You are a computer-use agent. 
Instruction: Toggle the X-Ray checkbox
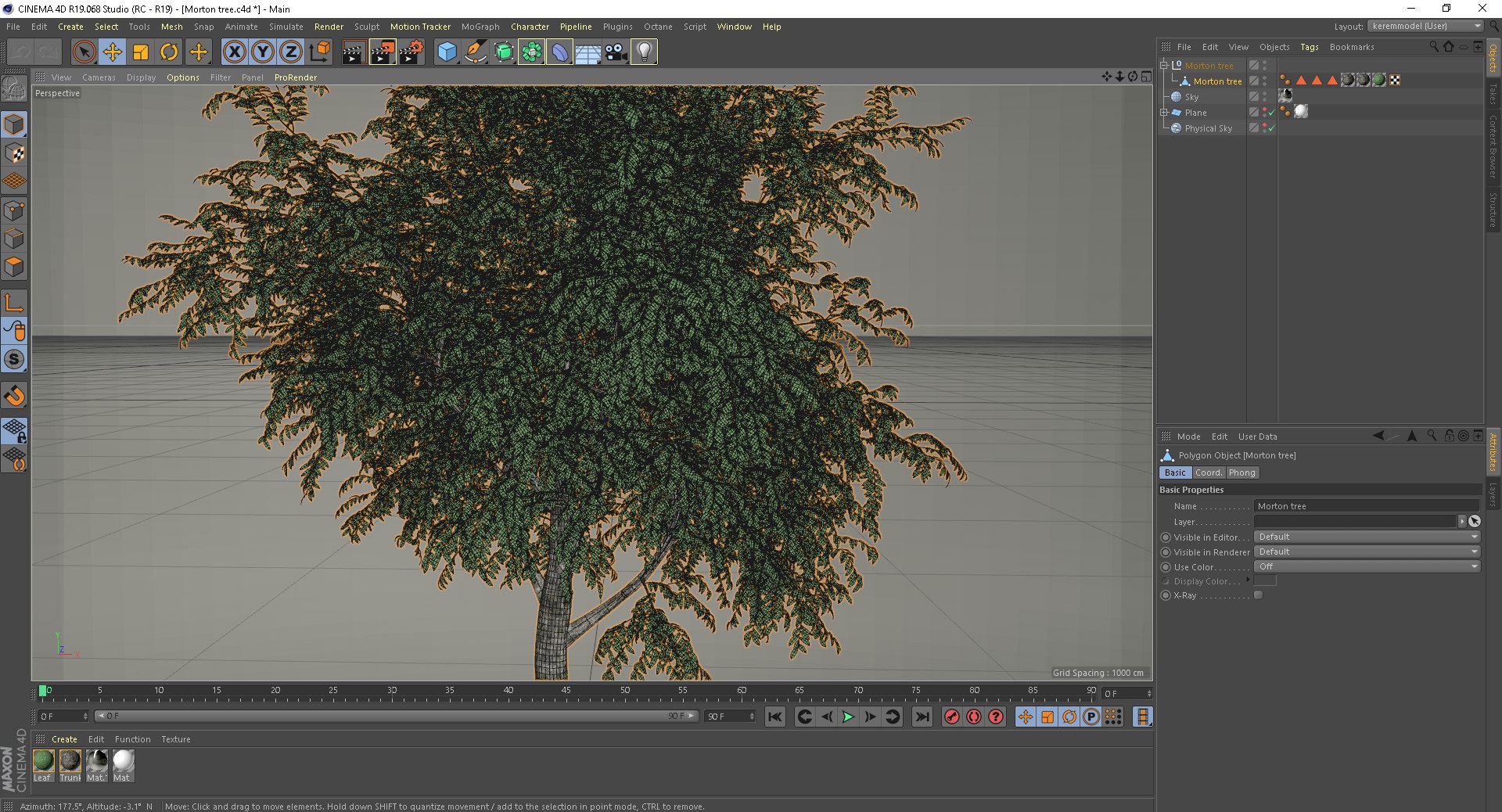[1258, 595]
